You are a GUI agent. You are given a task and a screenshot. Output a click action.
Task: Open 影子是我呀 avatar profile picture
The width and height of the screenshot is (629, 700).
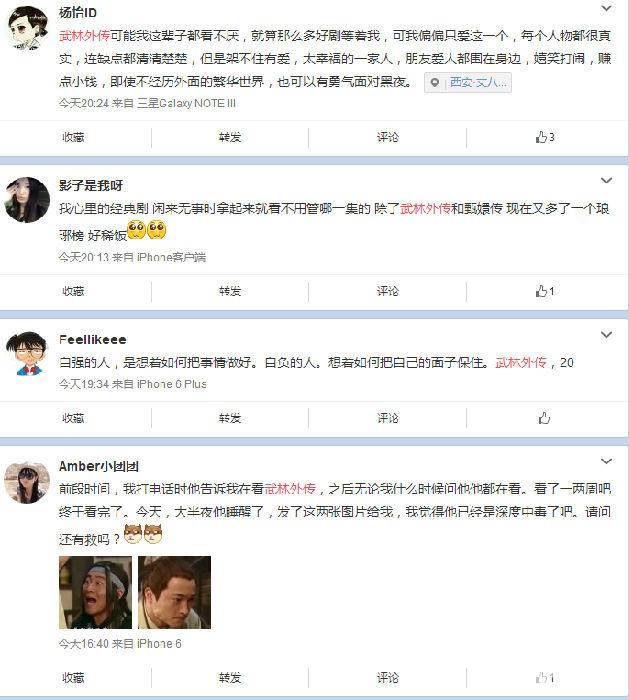pos(27,200)
